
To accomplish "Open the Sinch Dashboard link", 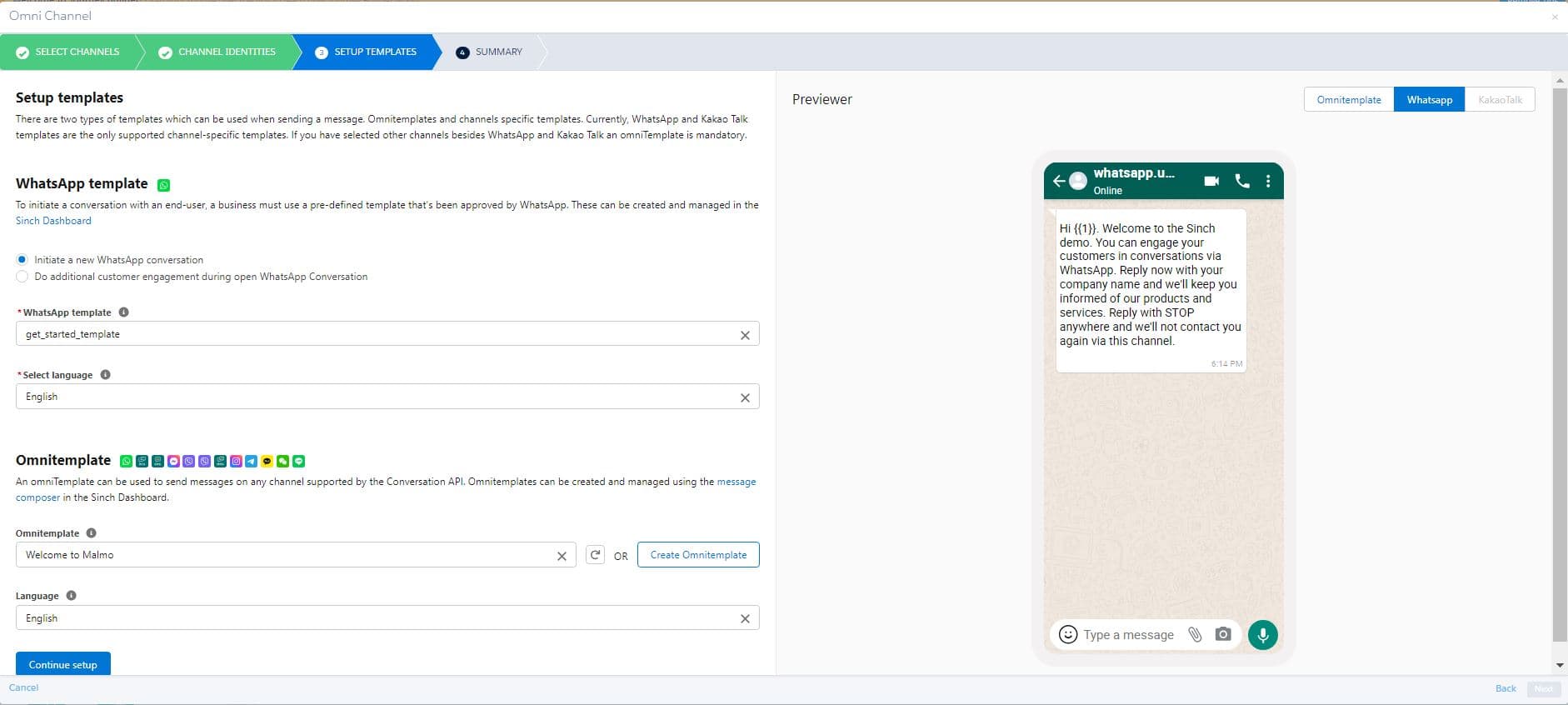I will tap(53, 221).
